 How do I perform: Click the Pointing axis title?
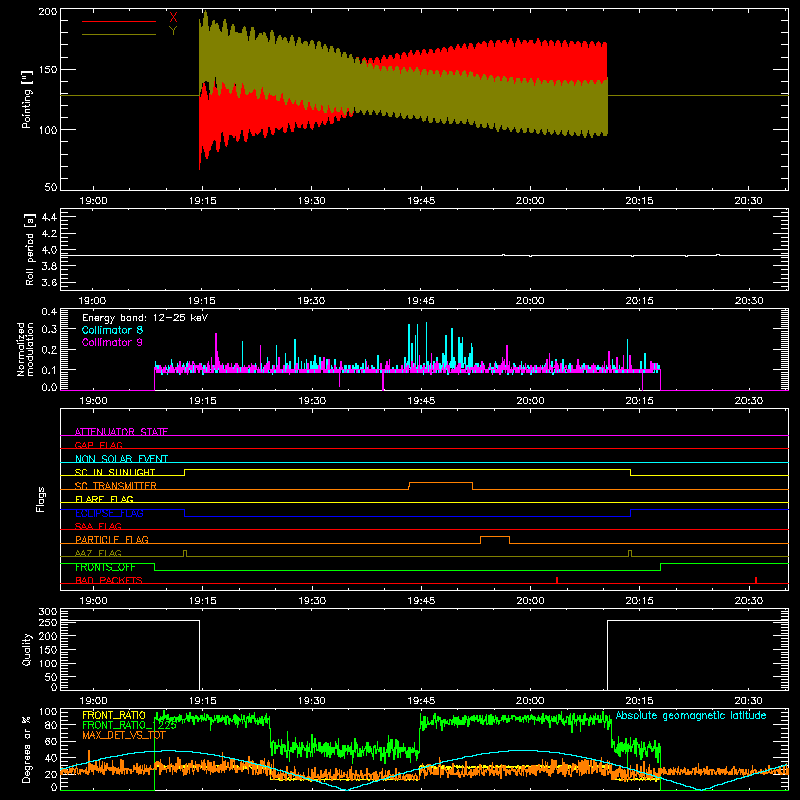point(27,99)
